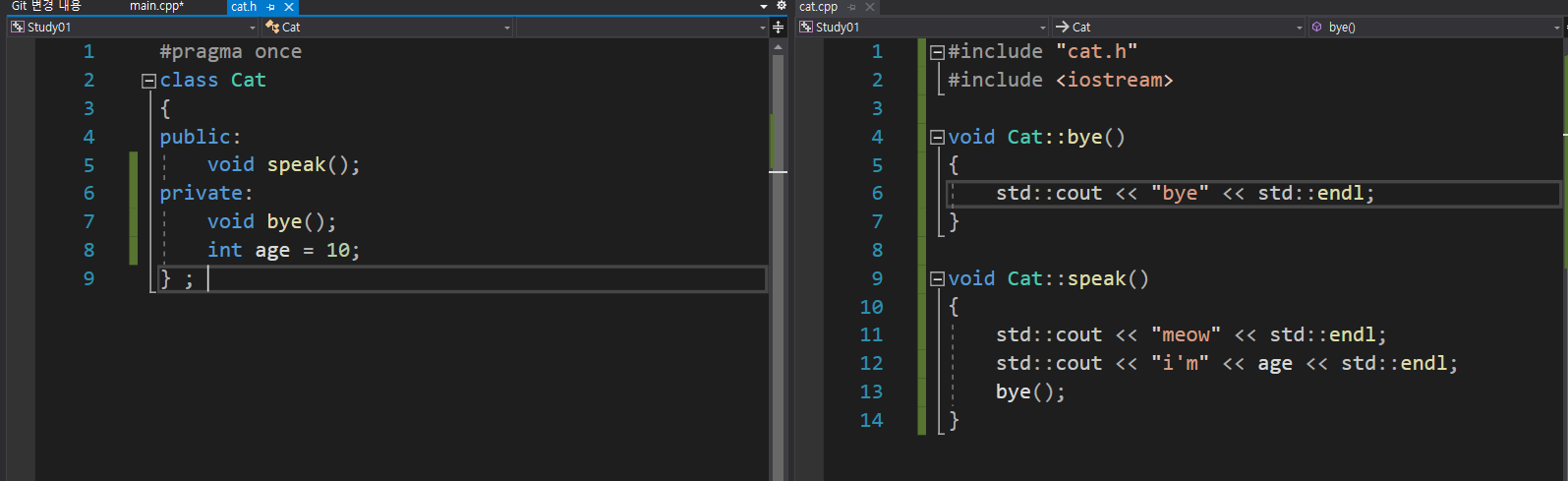Open the Cat scope dropdown in cat.cpp pane
Screen dimensions: 1568x481
pos(1179,28)
